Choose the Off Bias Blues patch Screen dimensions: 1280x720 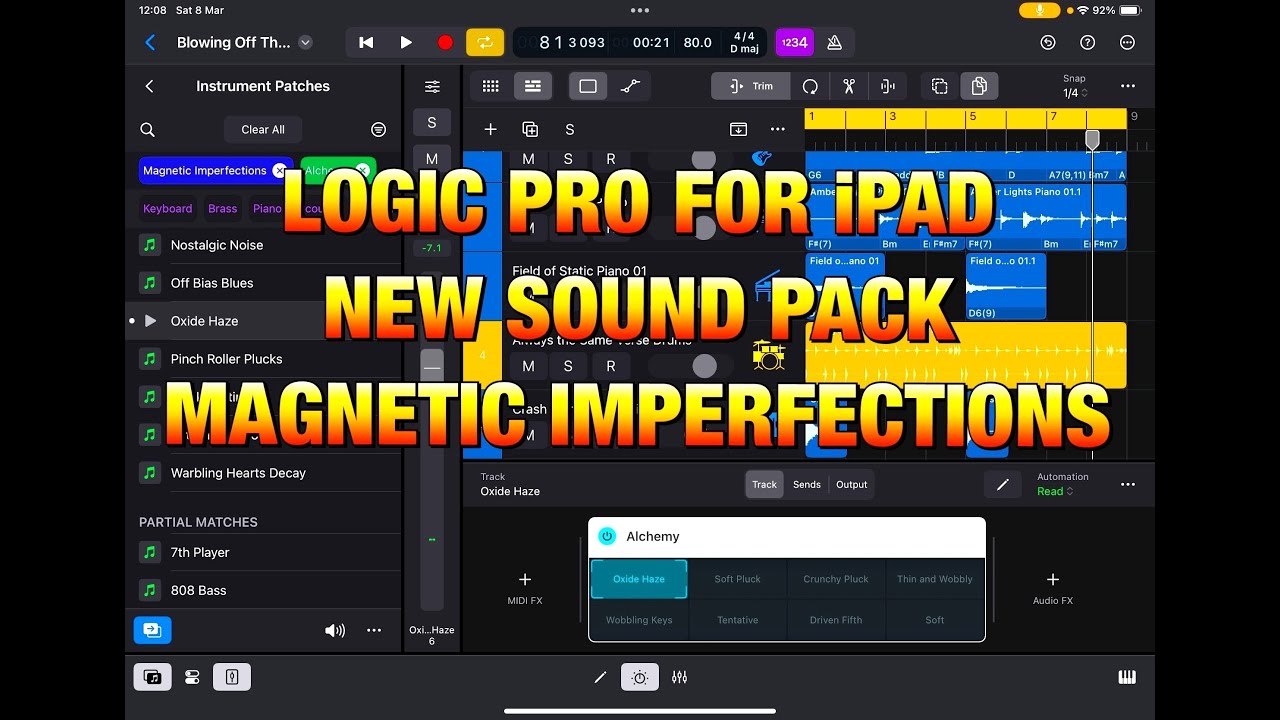click(263, 283)
